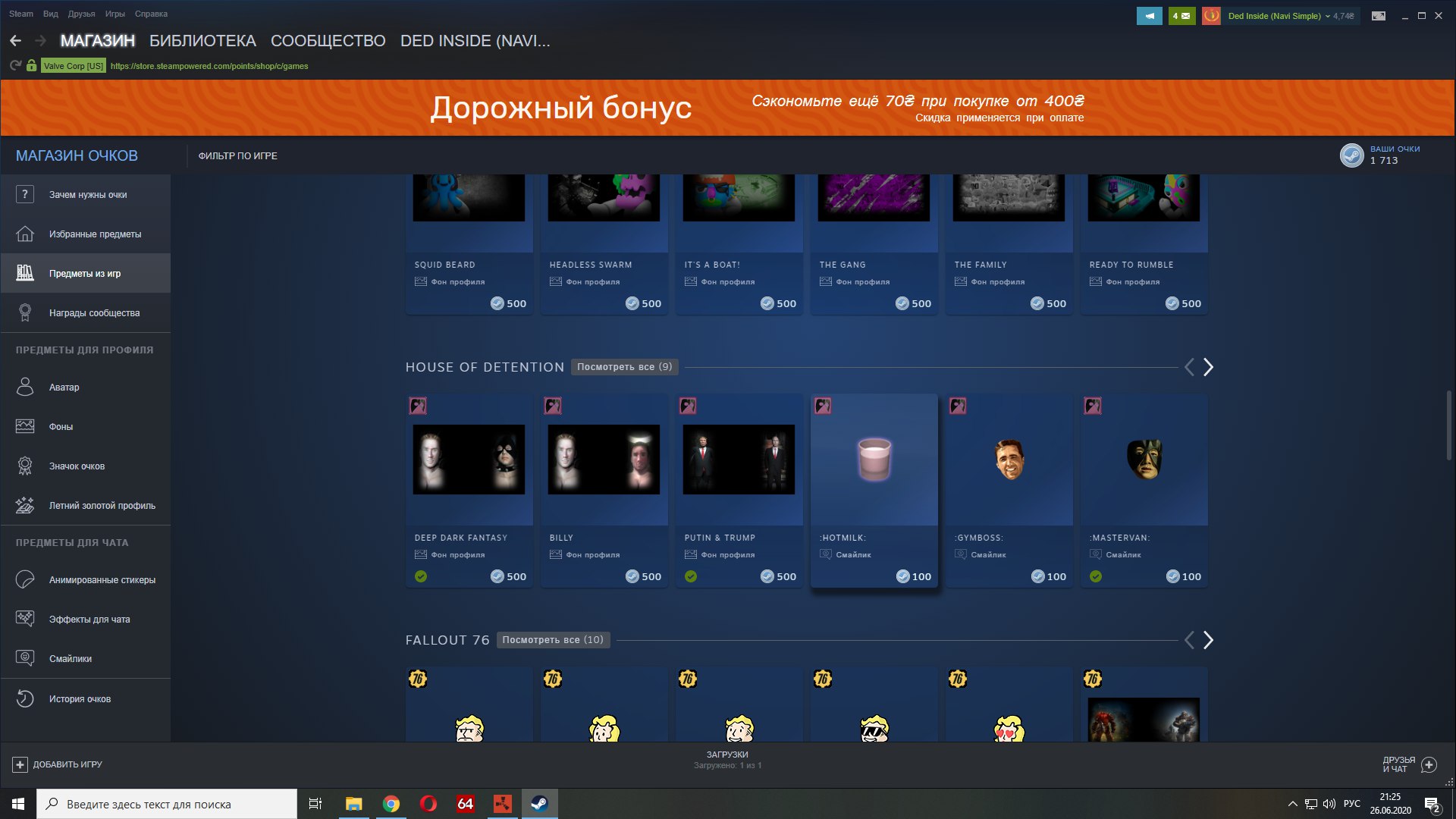1456x819 pixels.
Task: Expand account dropdown Ded Inside (Navi Simple)
Action: (1279, 16)
